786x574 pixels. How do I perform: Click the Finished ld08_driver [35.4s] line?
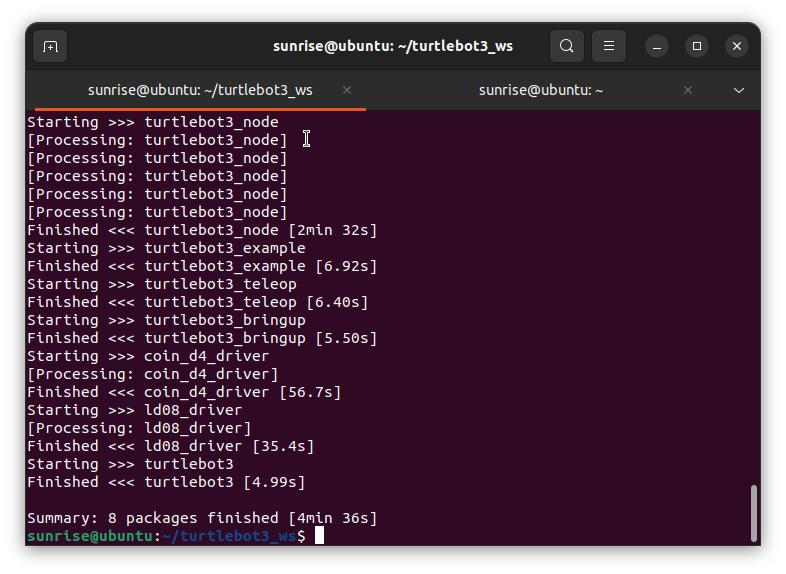click(170, 446)
